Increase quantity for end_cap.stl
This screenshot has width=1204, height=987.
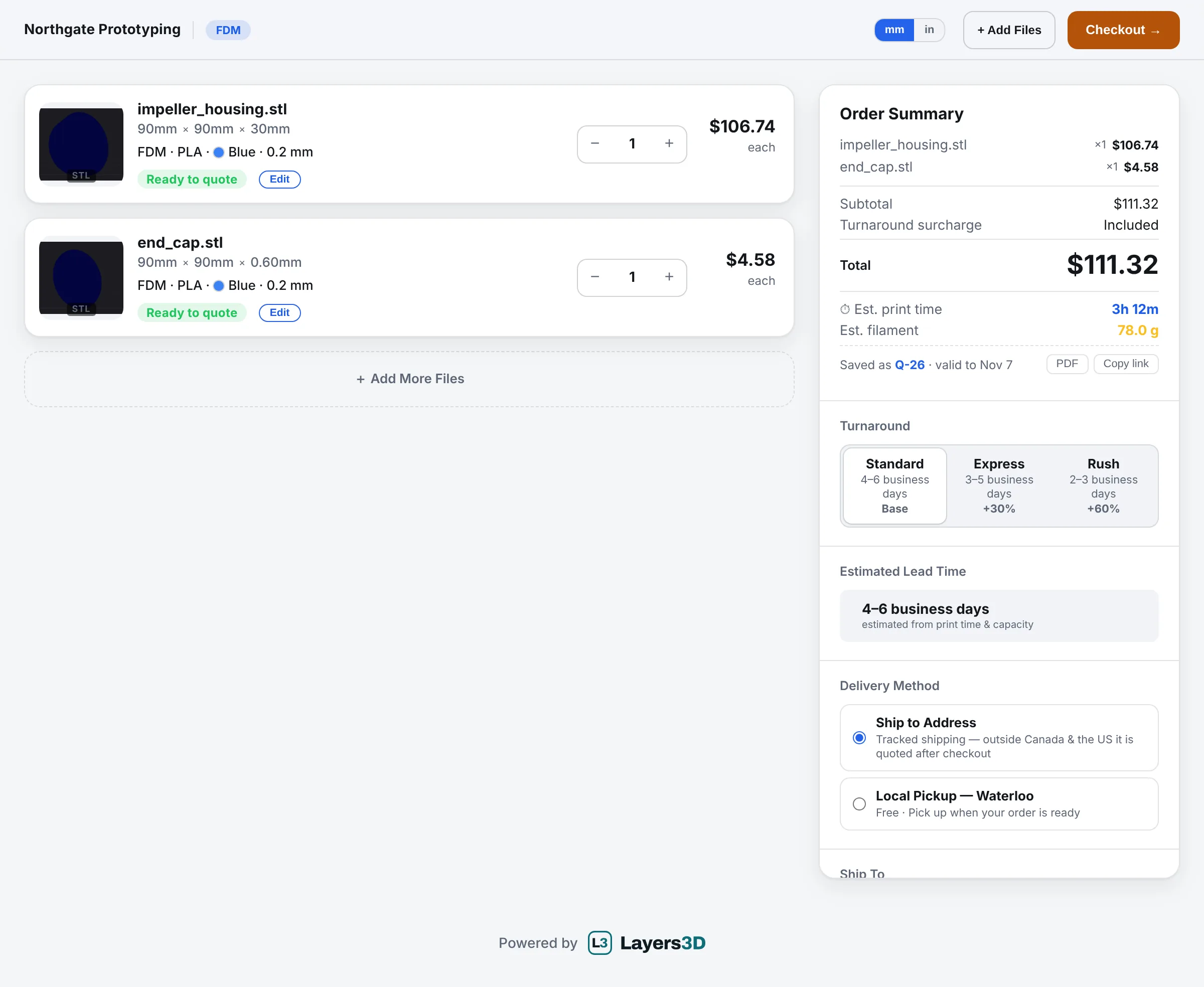669,277
